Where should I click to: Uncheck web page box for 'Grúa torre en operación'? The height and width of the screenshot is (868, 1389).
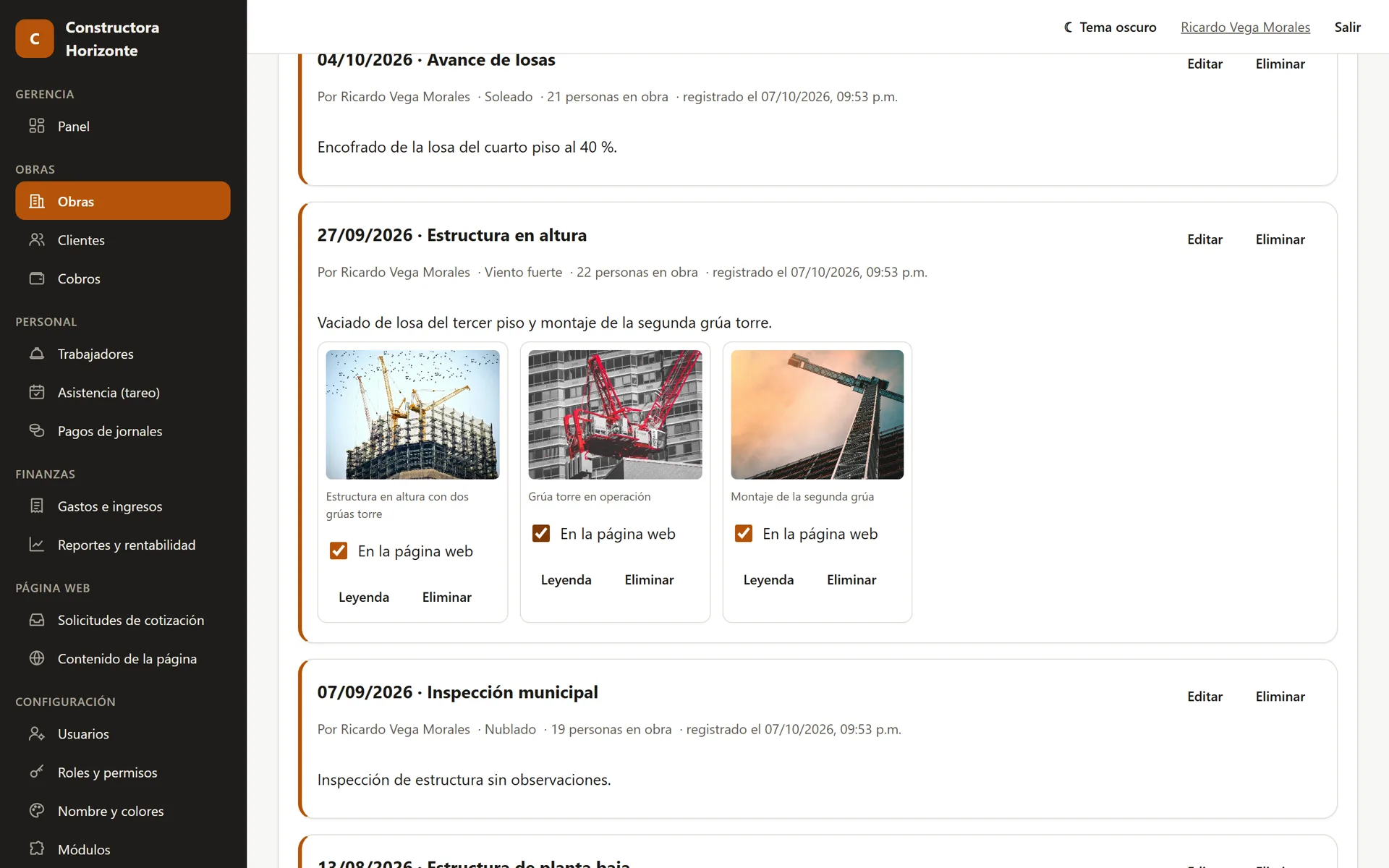coord(541,534)
